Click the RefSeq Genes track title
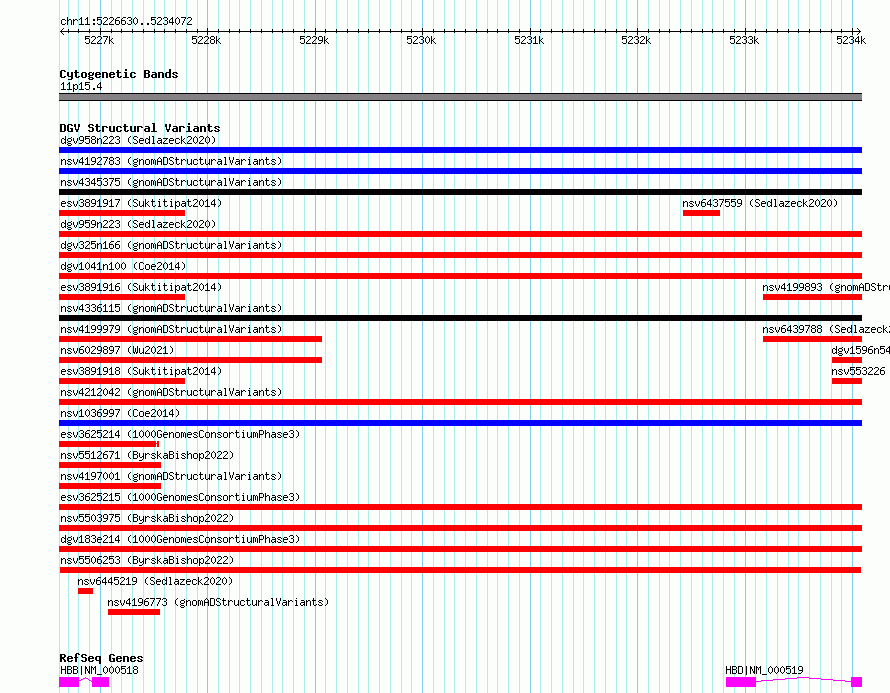This screenshot has height=693, width=890. pos(101,658)
